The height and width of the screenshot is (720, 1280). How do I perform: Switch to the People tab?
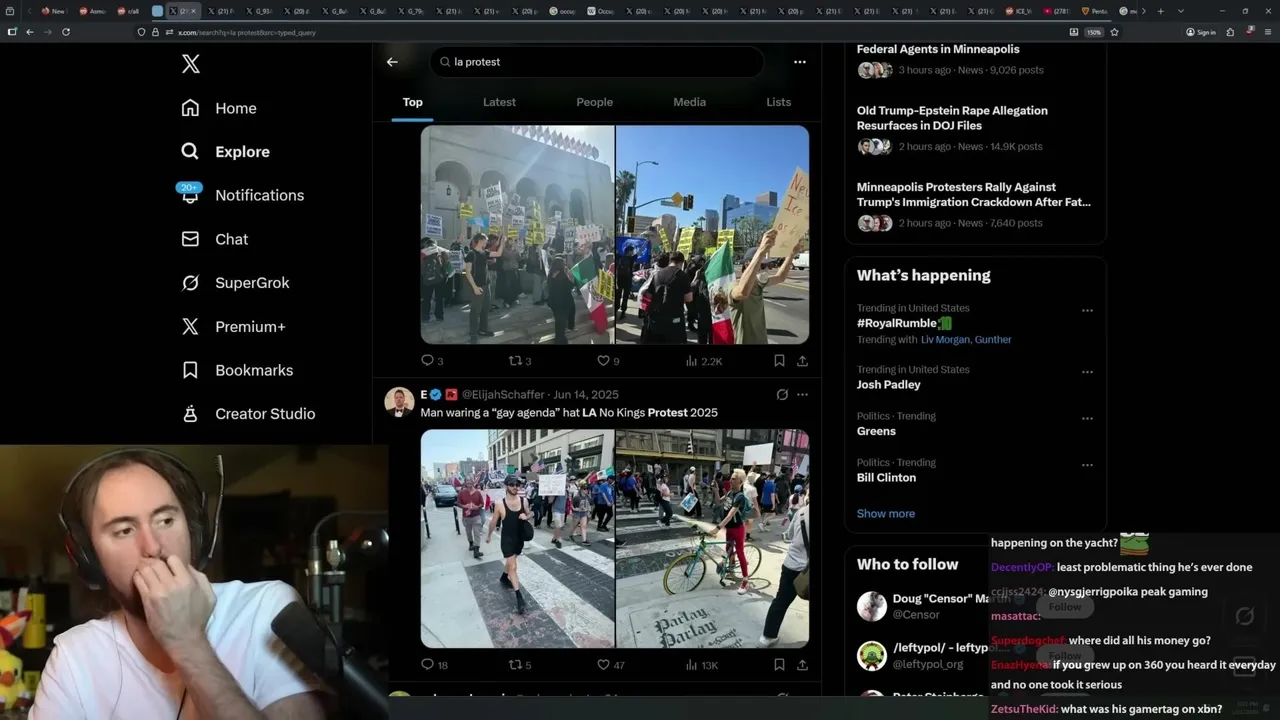point(594,102)
